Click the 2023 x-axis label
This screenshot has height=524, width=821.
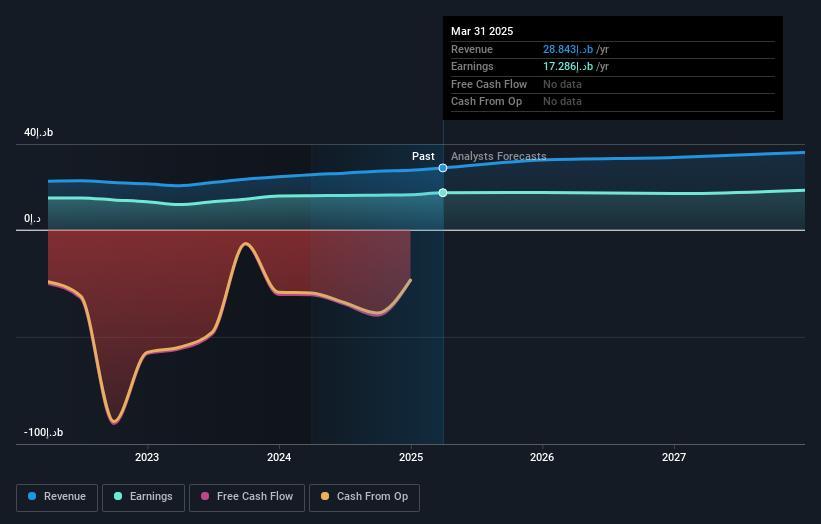147,457
